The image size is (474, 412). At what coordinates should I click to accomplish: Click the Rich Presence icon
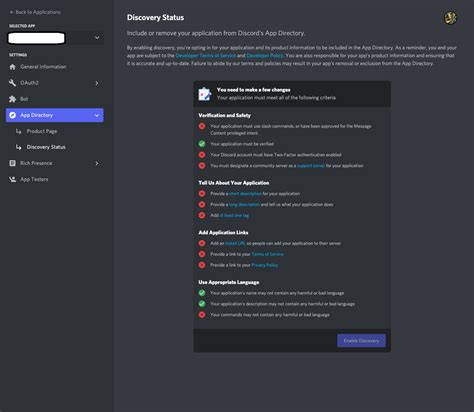pos(13,163)
